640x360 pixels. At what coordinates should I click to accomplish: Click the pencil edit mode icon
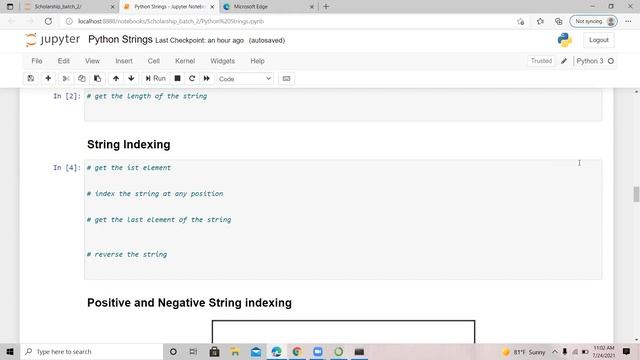tap(564, 61)
